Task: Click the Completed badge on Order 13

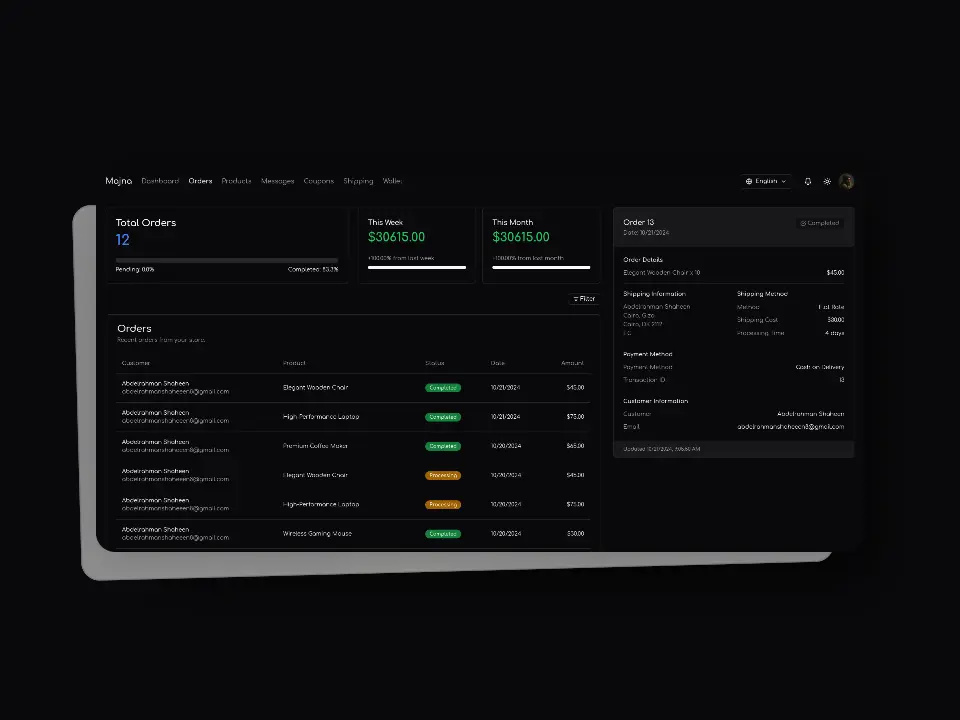Action: 820,223
